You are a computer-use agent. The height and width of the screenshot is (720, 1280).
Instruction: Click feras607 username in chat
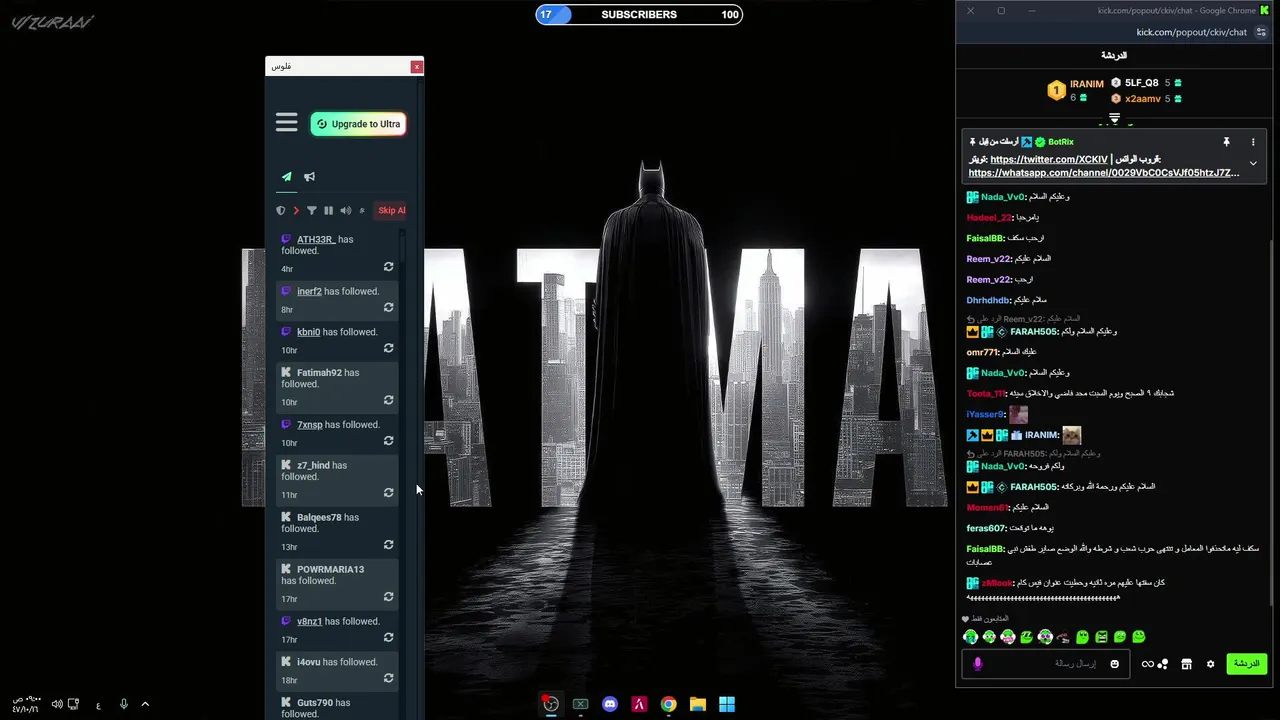pyautogui.click(x=986, y=528)
